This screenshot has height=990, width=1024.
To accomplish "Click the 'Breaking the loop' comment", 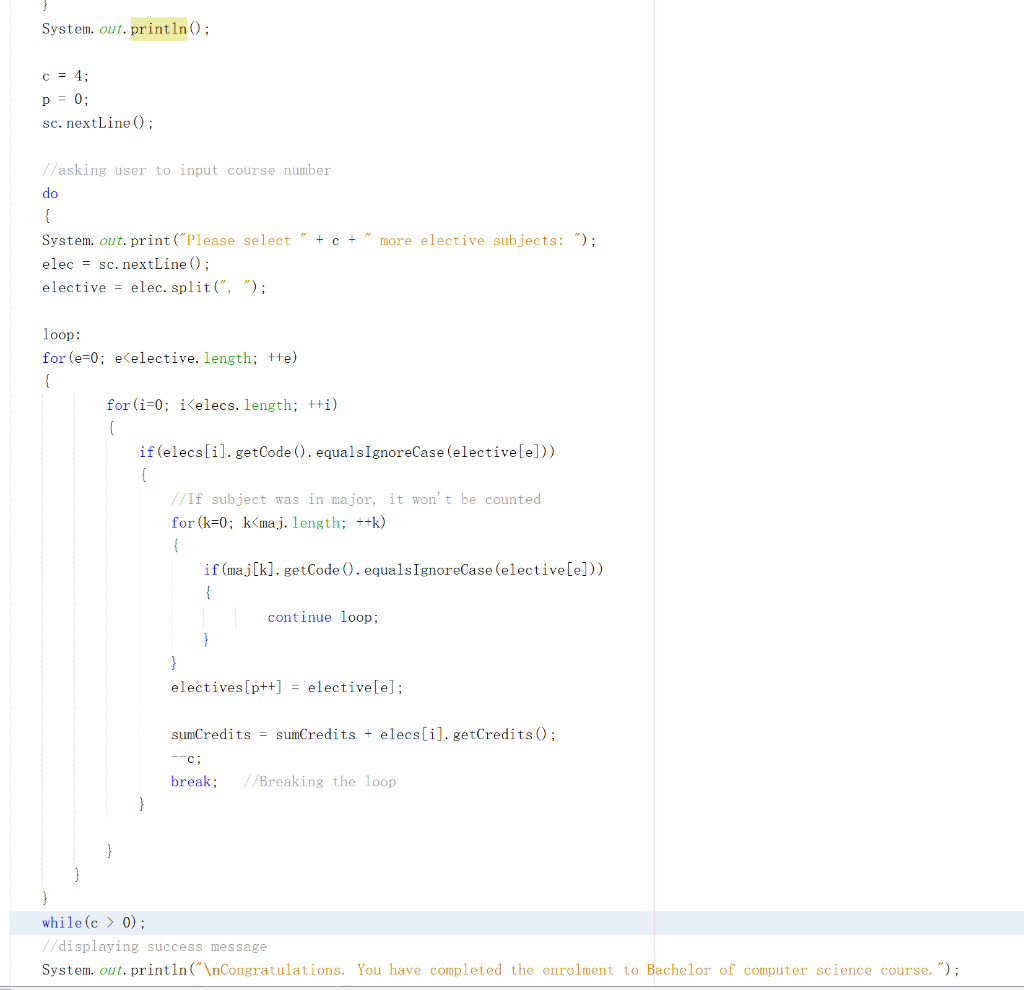I will coord(320,781).
